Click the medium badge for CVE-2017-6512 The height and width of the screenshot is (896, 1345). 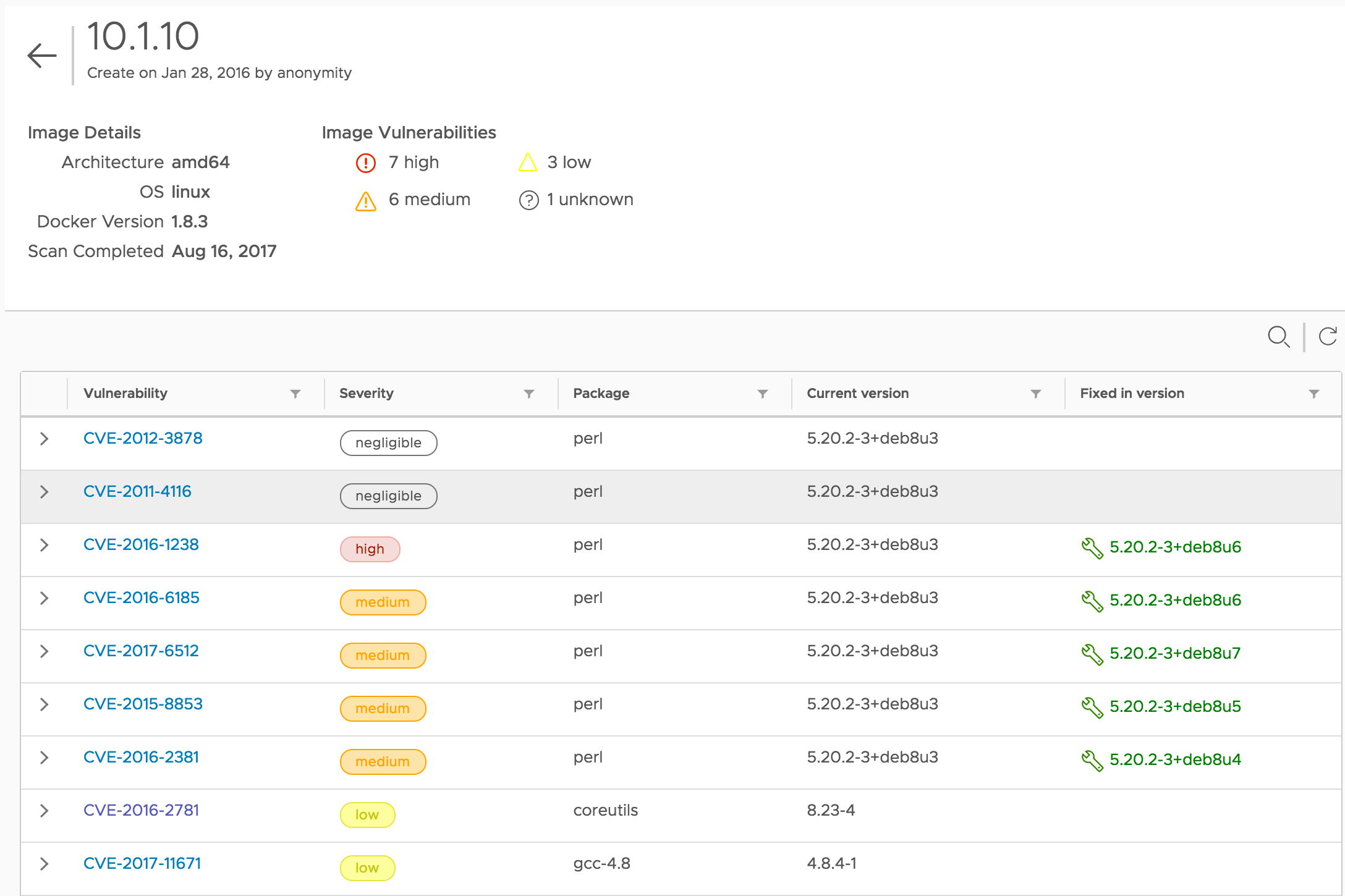[383, 656]
